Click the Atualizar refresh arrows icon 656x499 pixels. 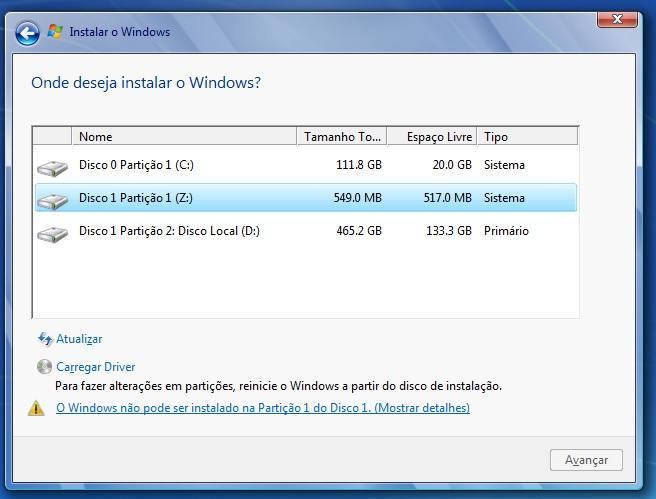pos(45,339)
